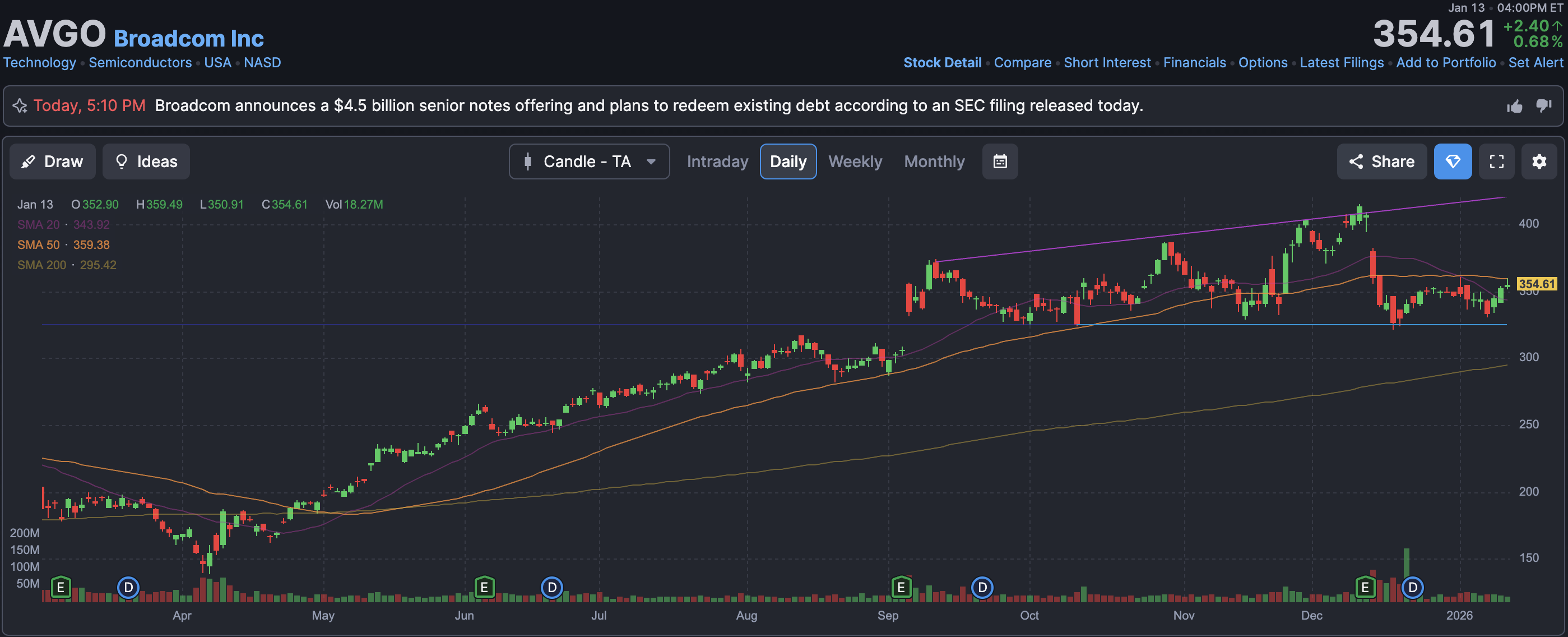
Task: Open the Draw tools button
Action: (x=52, y=161)
